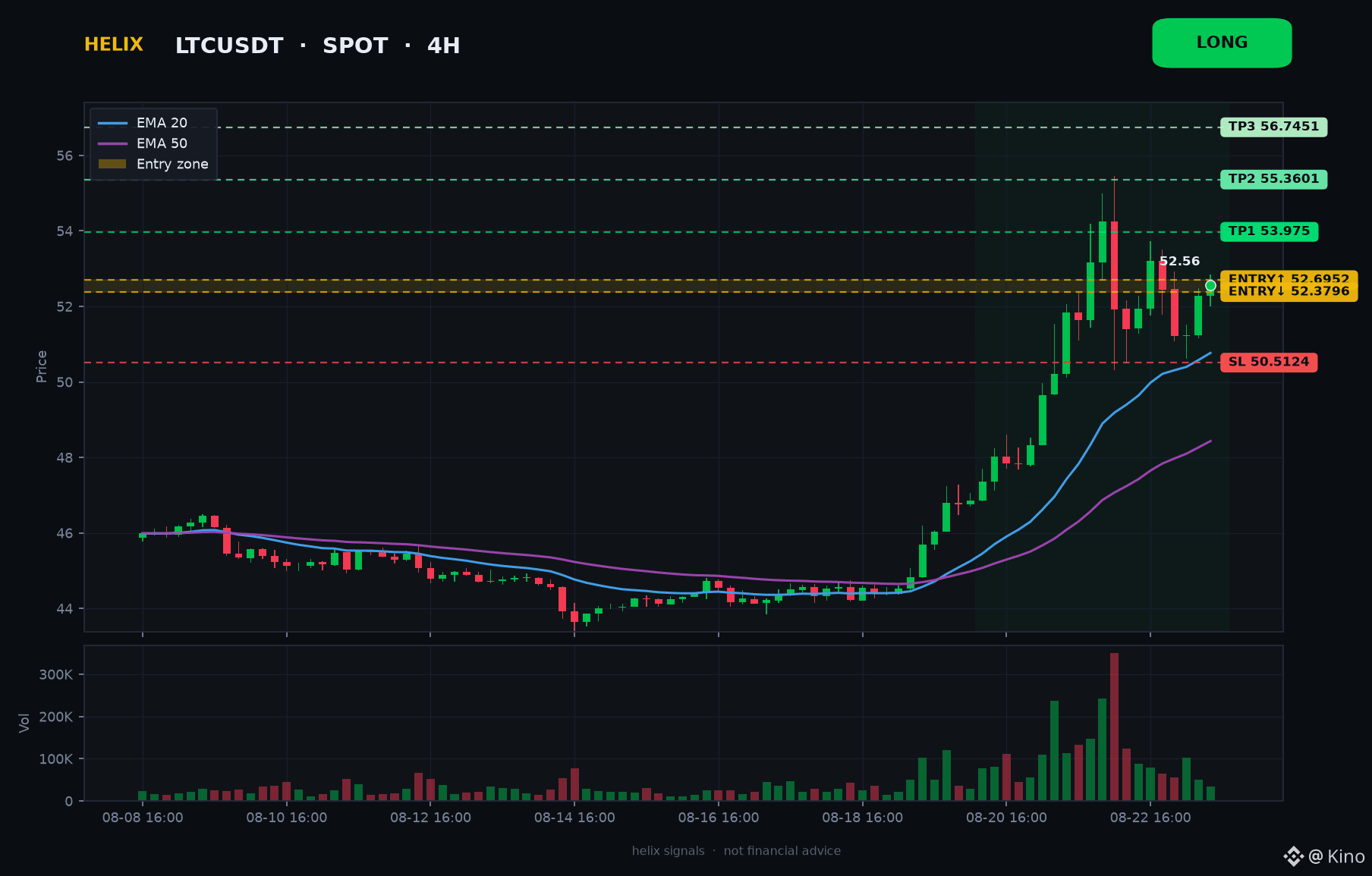Click the green current-price marker dot

[x=1210, y=286]
